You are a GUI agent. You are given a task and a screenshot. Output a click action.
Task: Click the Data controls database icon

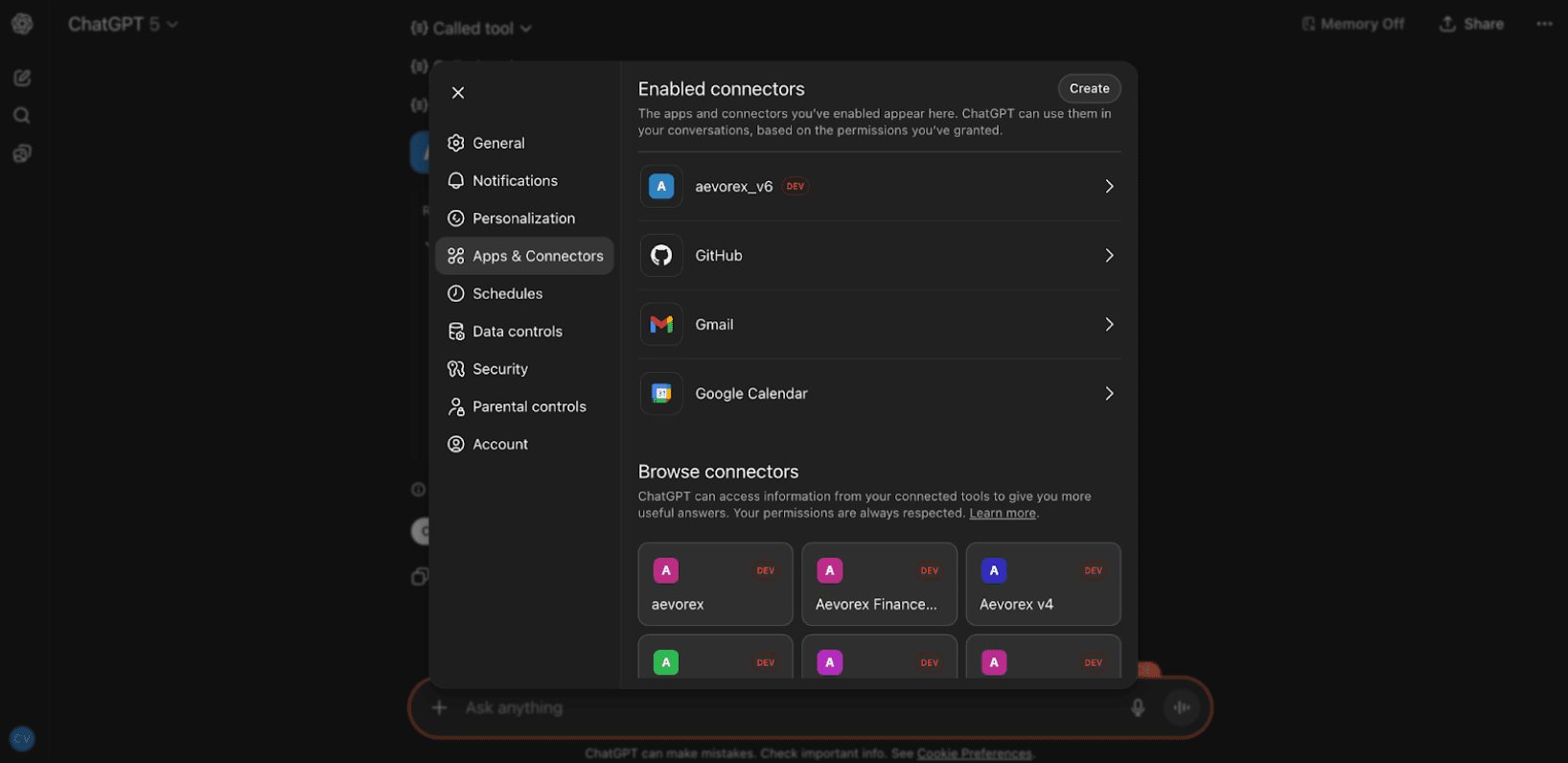coord(456,332)
